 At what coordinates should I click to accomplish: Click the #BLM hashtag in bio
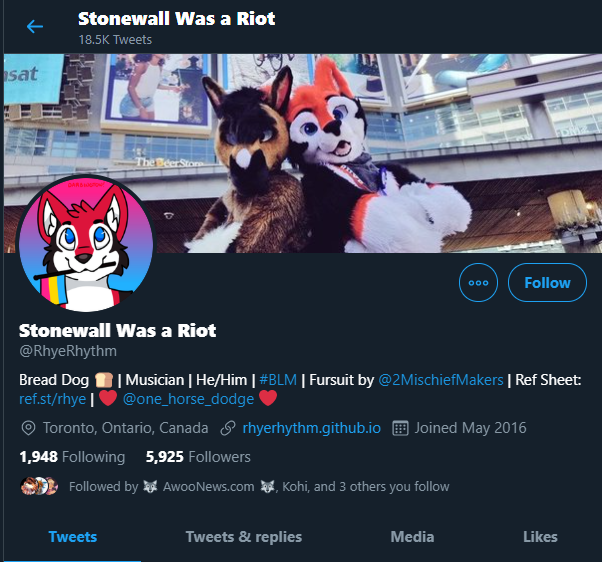tap(278, 380)
